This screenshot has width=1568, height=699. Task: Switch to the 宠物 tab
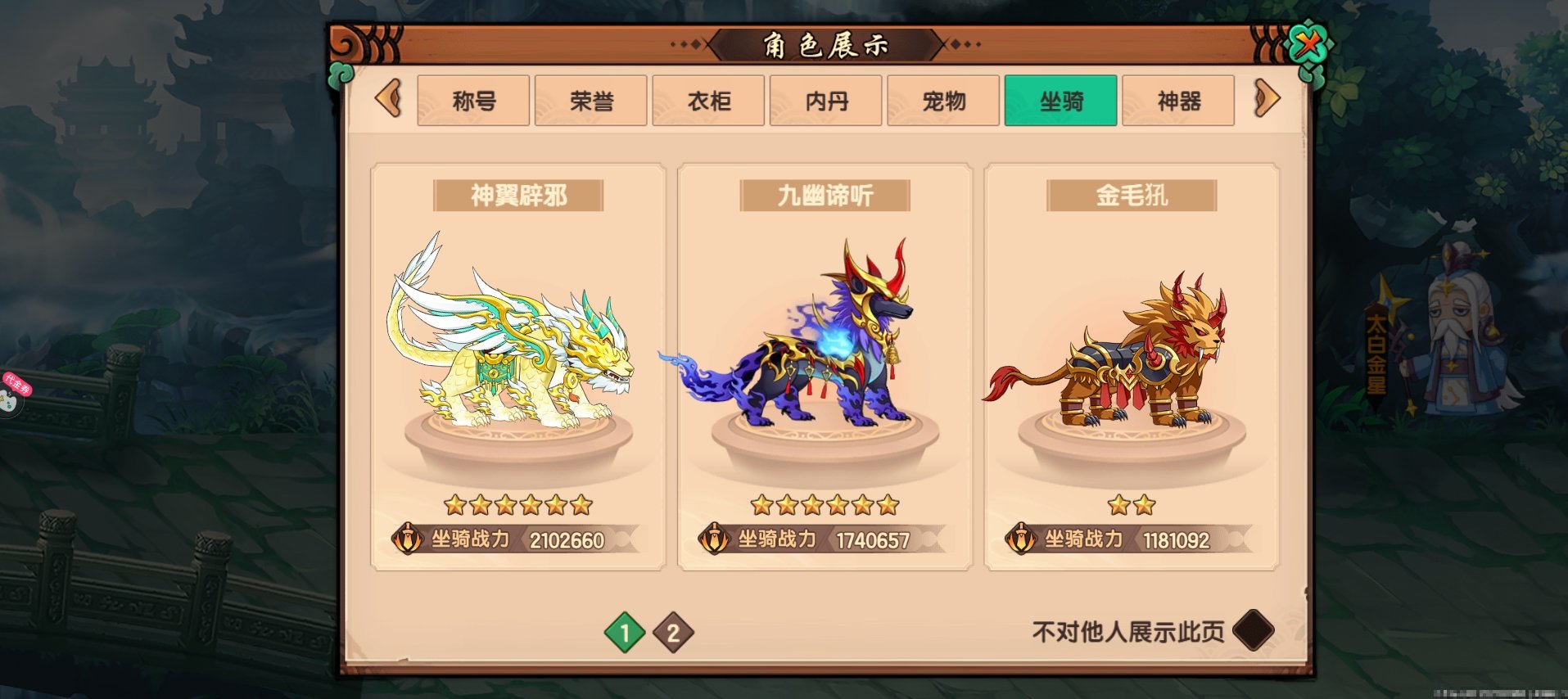point(943,101)
